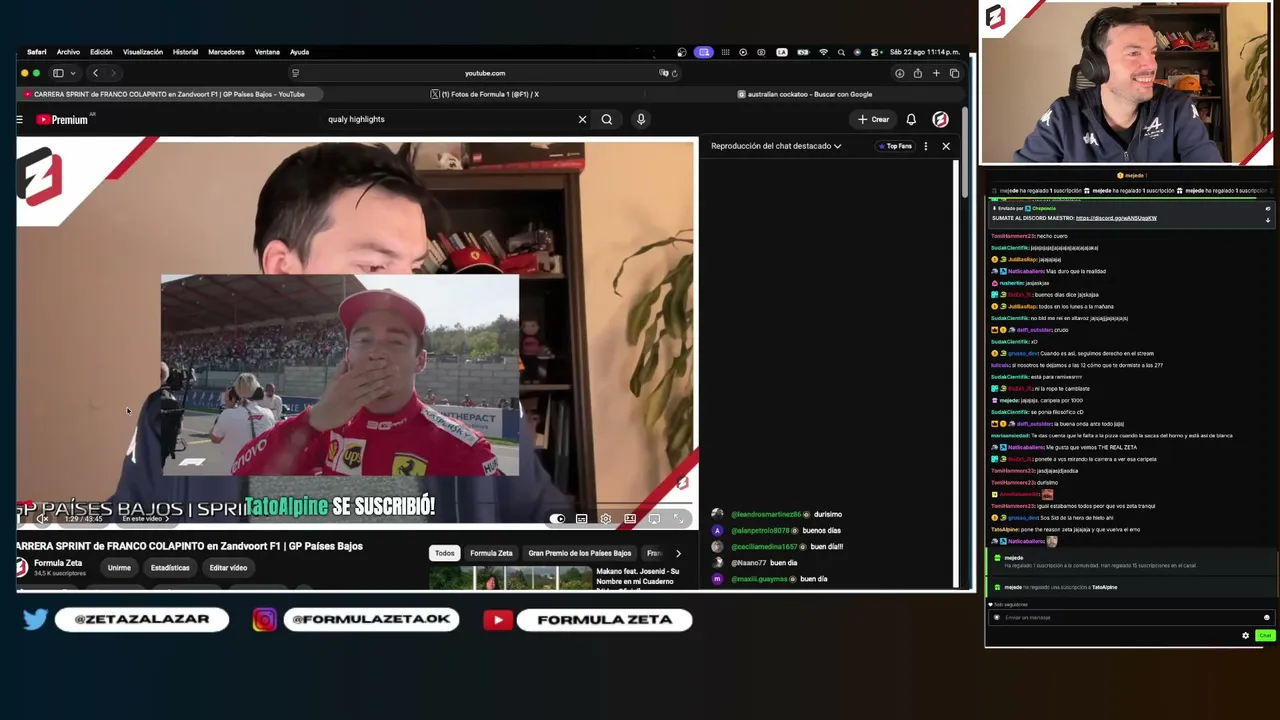Image resolution: width=1280 pixels, height=720 pixels.
Task: Click the Unirme button
Action: [x=119, y=568]
